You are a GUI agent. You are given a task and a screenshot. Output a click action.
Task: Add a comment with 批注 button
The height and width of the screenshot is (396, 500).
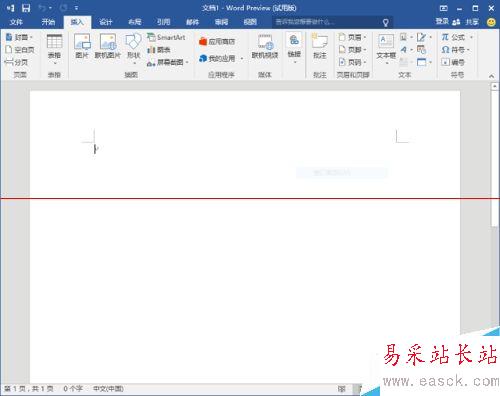319,46
